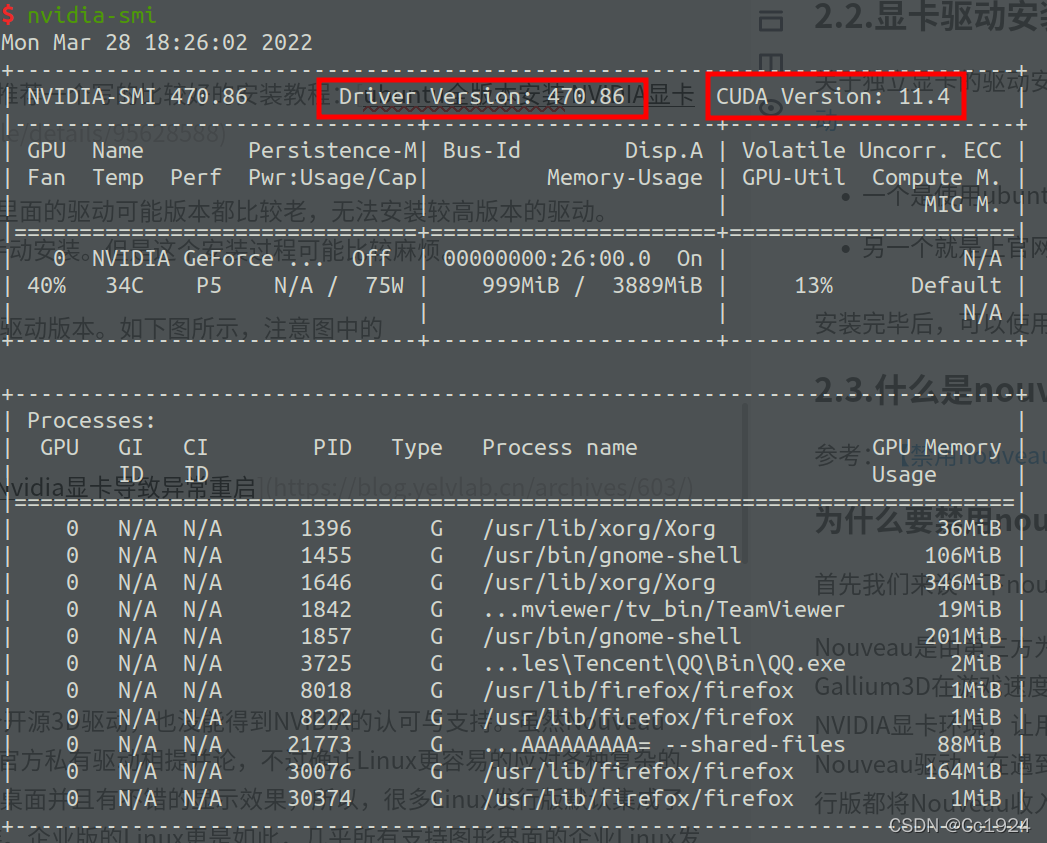The width and height of the screenshot is (1047, 843).
Task: Click the 34C temperature value
Action: coord(124,286)
